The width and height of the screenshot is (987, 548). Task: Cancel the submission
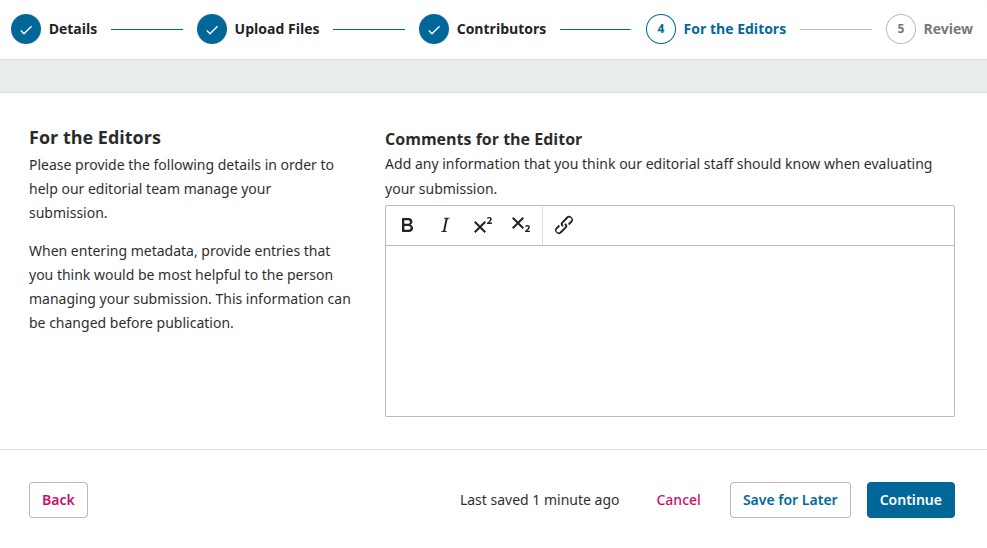point(678,500)
